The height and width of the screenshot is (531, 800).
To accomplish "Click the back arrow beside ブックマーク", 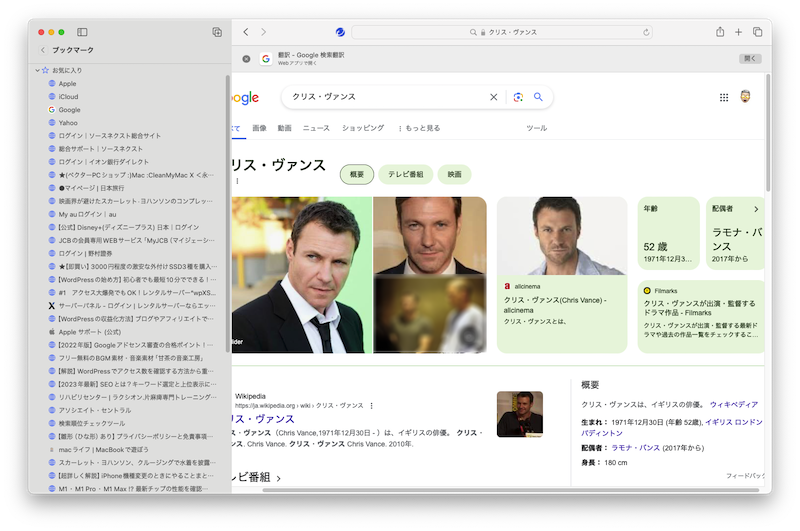I will pos(42,49).
